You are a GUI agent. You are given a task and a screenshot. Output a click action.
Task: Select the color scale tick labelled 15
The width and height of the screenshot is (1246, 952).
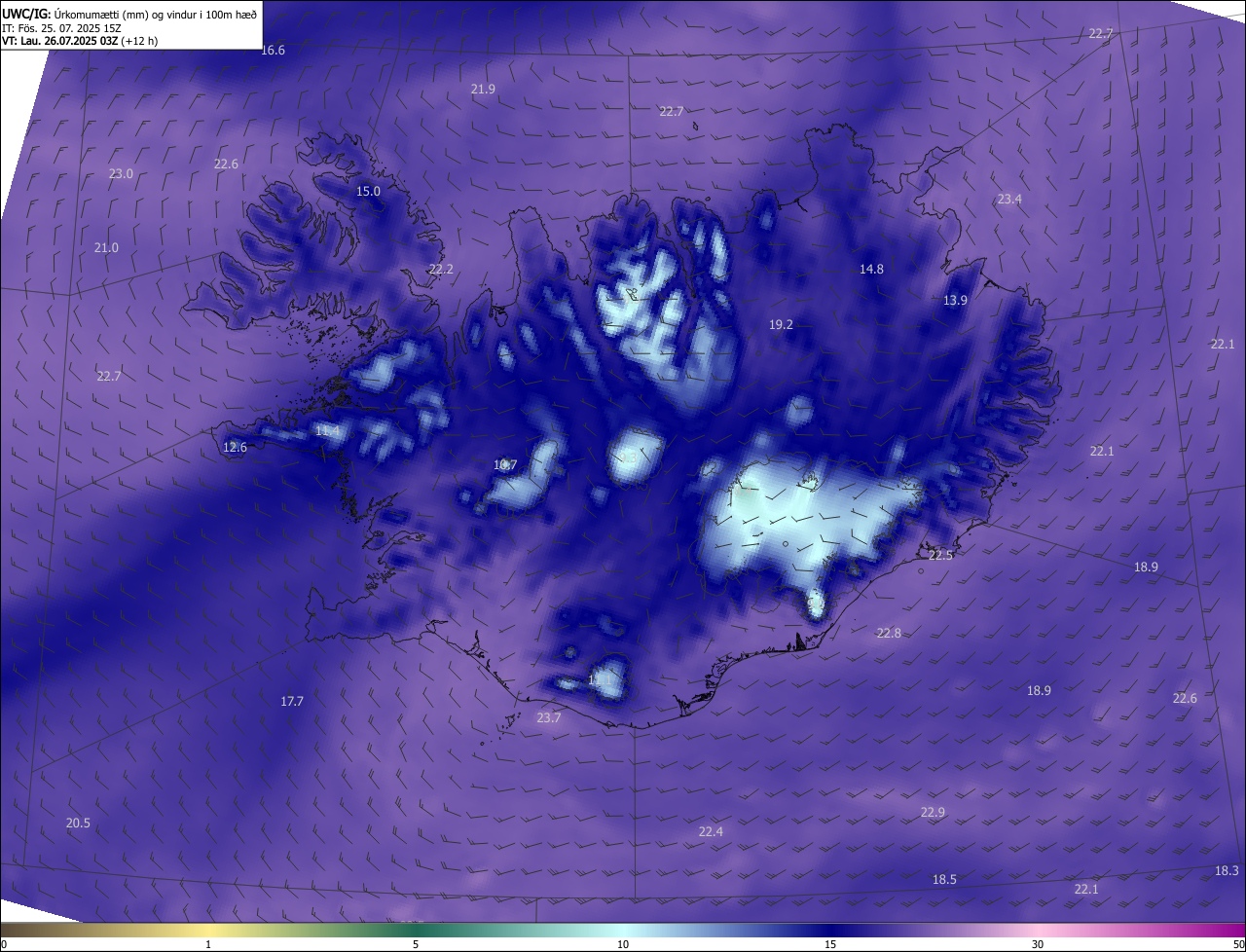coord(830,944)
